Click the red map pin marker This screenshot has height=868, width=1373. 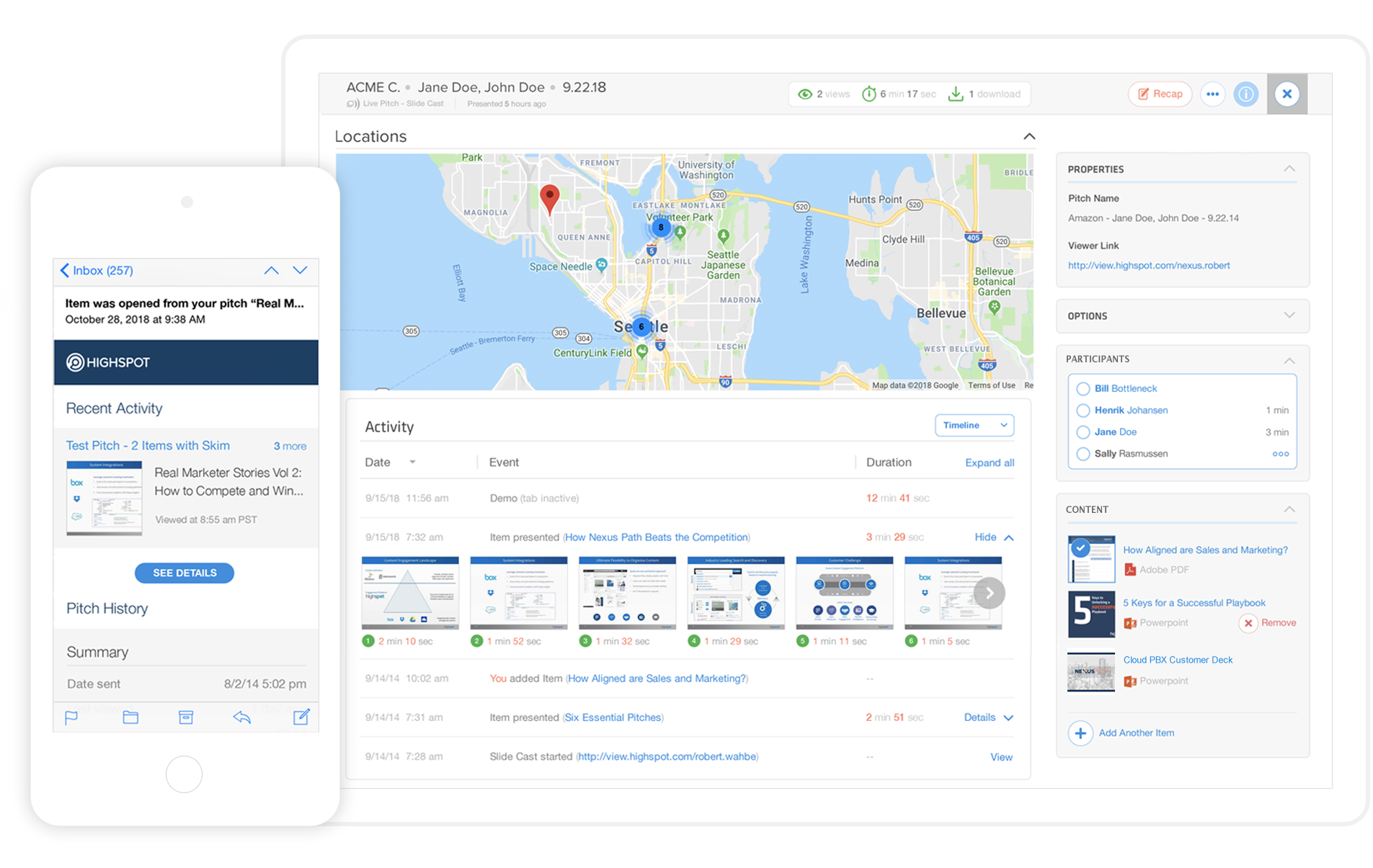(x=549, y=200)
